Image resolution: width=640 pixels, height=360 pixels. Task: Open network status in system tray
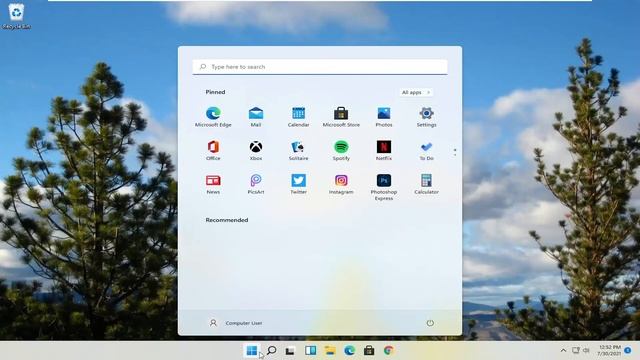point(576,350)
